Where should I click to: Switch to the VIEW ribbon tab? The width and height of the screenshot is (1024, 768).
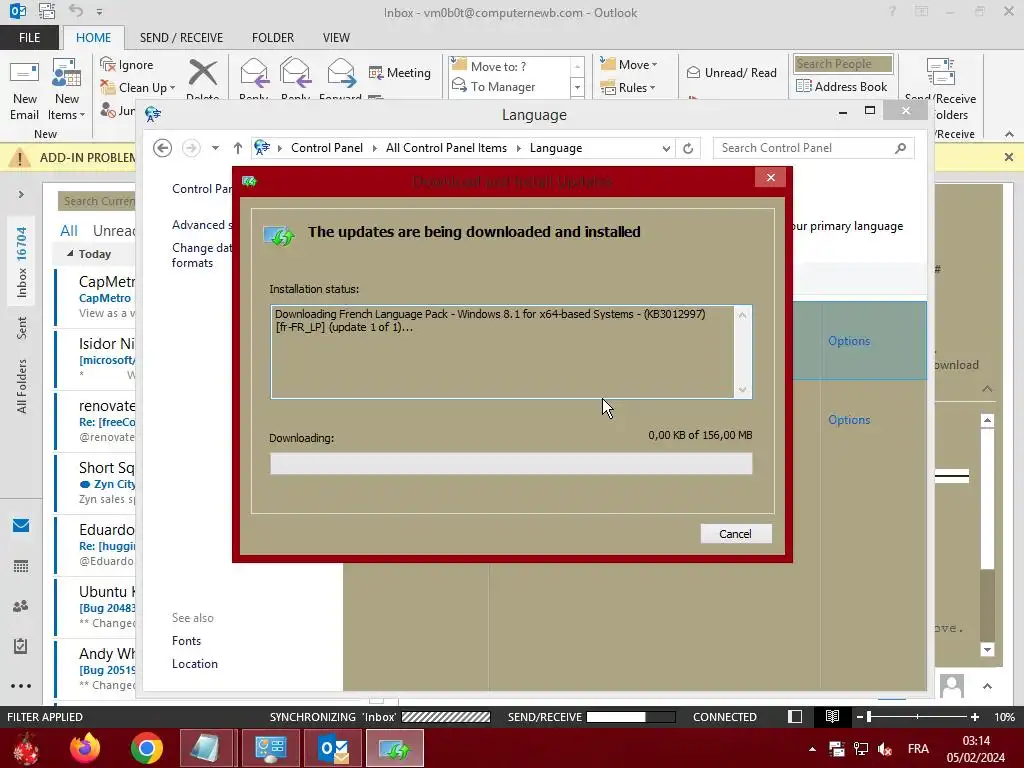click(x=336, y=37)
